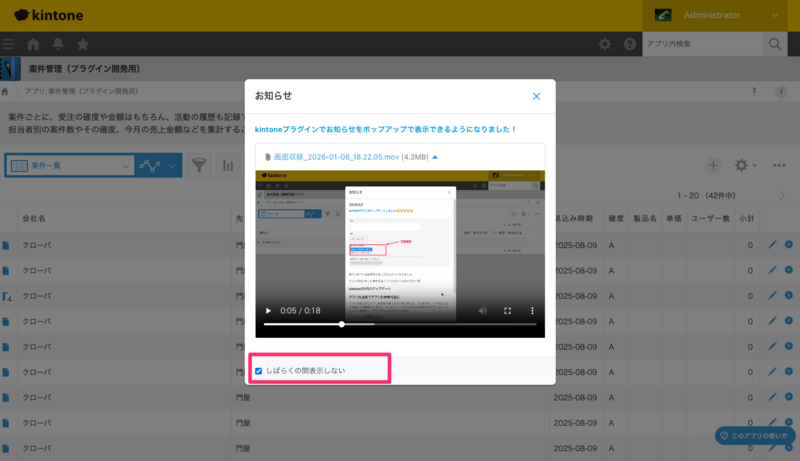Sort by 製品名 column header
The height and width of the screenshot is (461, 800).
pos(645,218)
